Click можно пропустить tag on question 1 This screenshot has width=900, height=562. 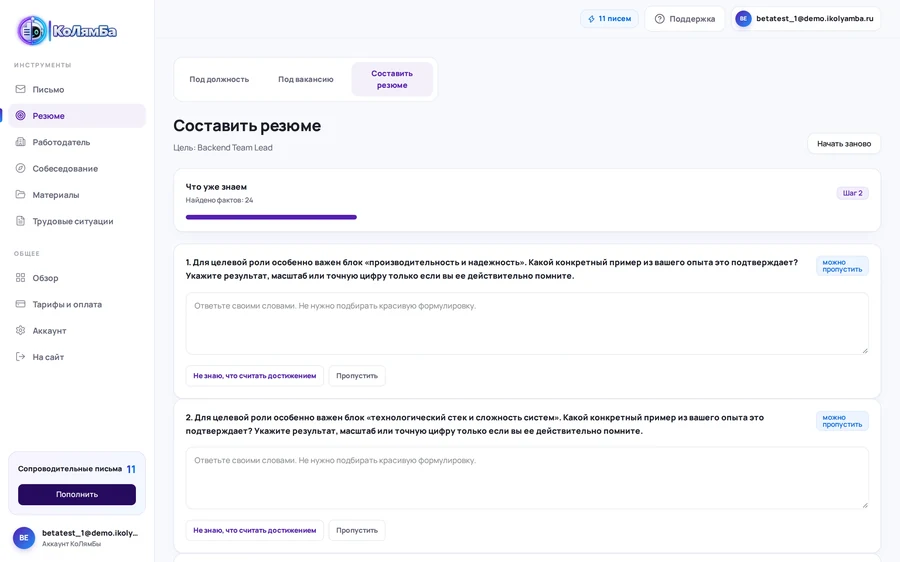(842, 266)
